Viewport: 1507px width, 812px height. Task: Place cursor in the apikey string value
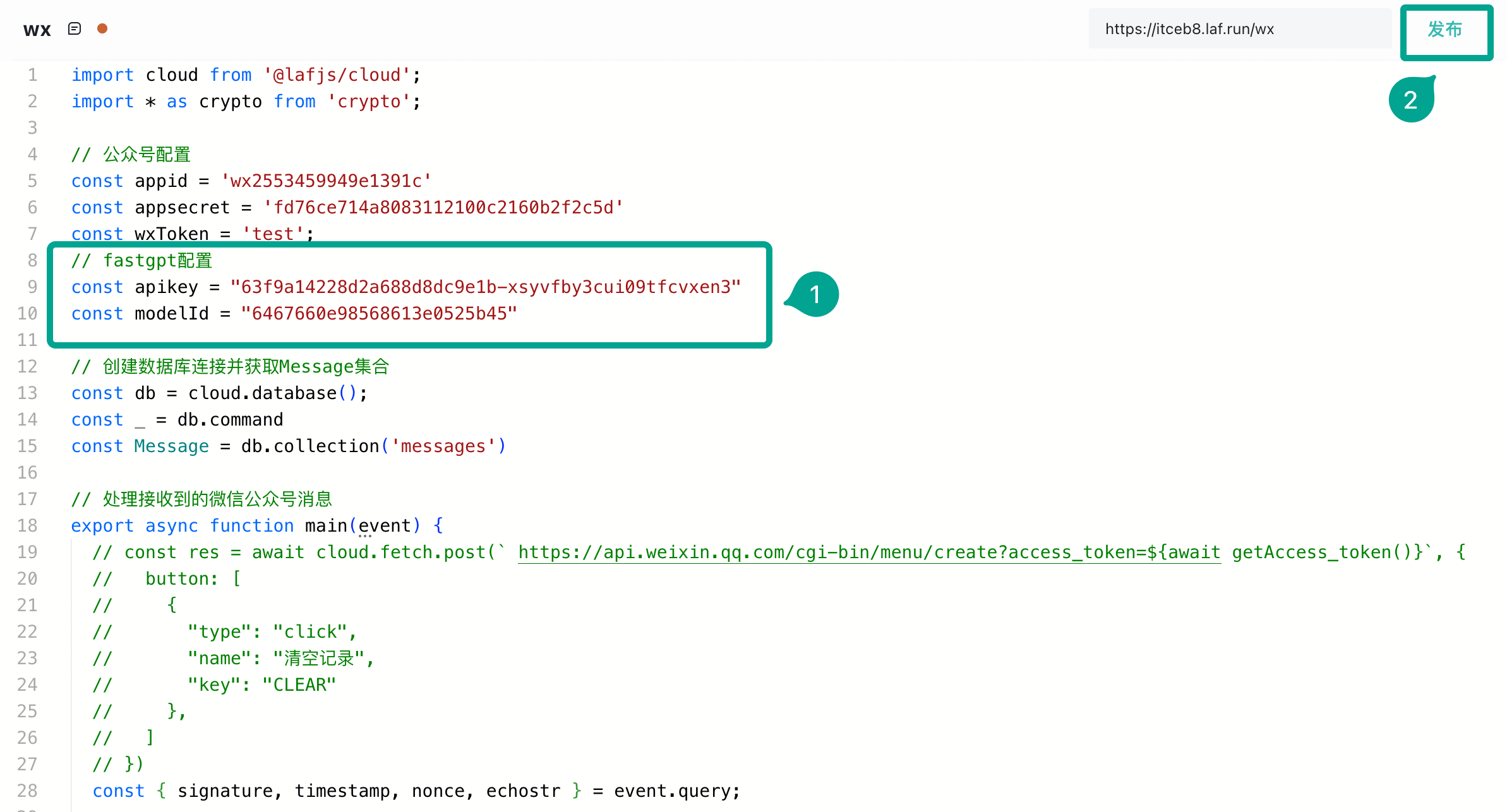click(x=485, y=287)
